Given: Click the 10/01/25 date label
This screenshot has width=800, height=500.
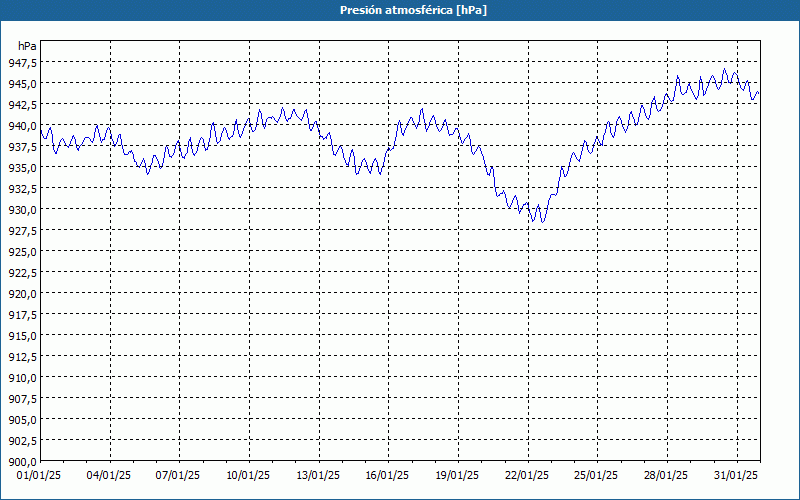Looking at the screenshot, I should tap(248, 476).
